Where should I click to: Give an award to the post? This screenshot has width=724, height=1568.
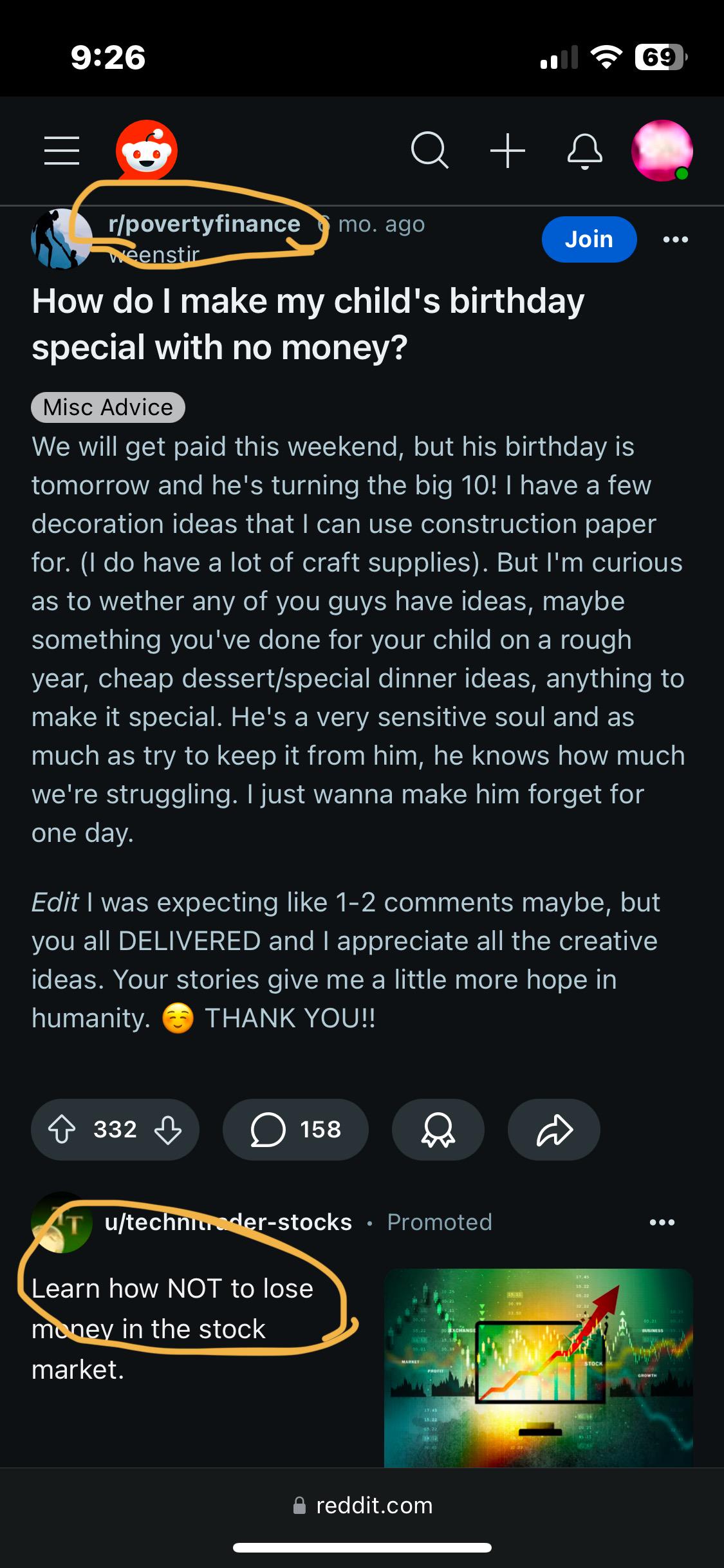click(x=438, y=1130)
